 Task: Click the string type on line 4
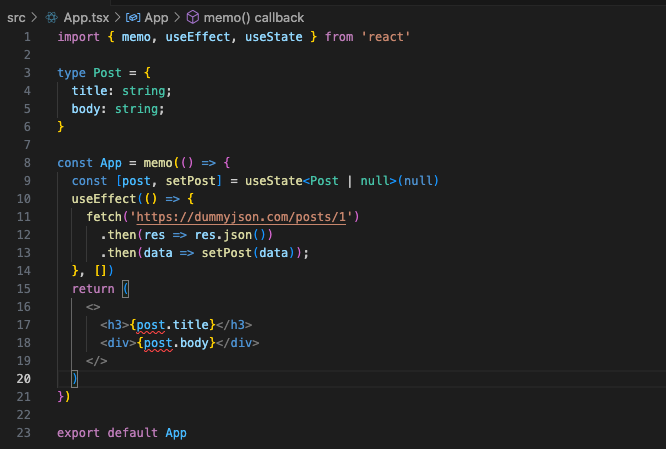[144, 91]
